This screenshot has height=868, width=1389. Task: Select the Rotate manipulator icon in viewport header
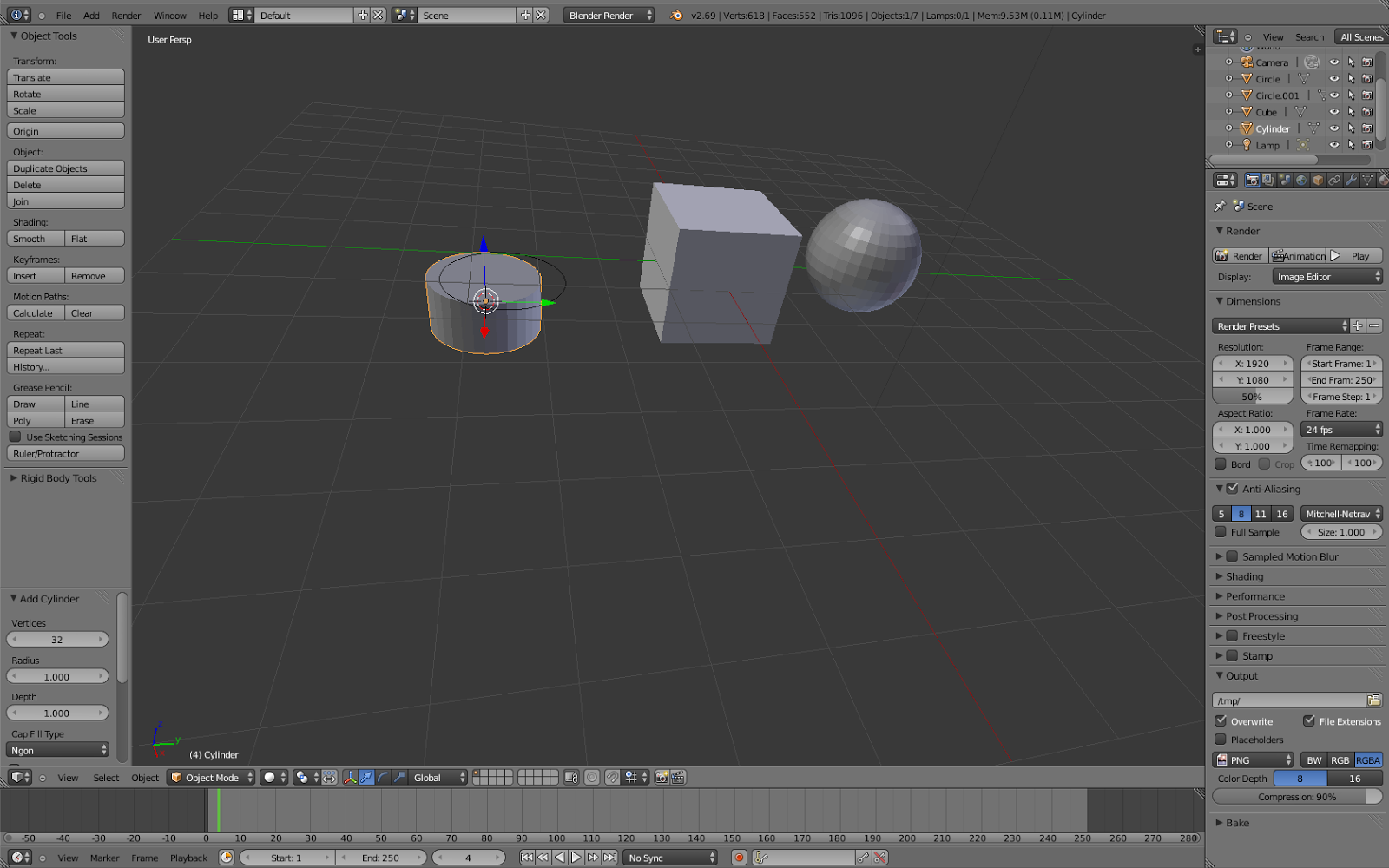click(383, 778)
